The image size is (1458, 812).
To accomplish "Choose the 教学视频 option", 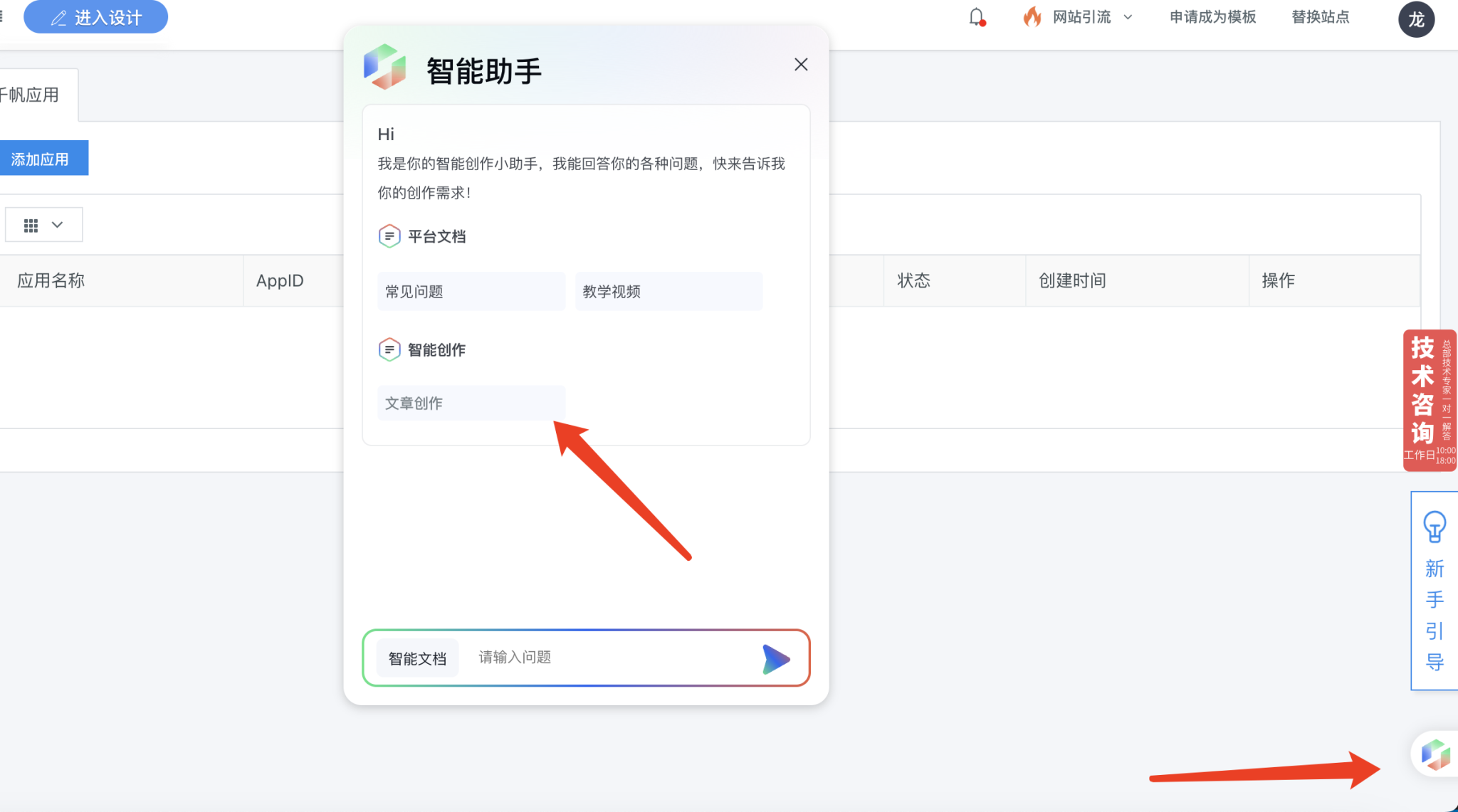I will pos(668,292).
